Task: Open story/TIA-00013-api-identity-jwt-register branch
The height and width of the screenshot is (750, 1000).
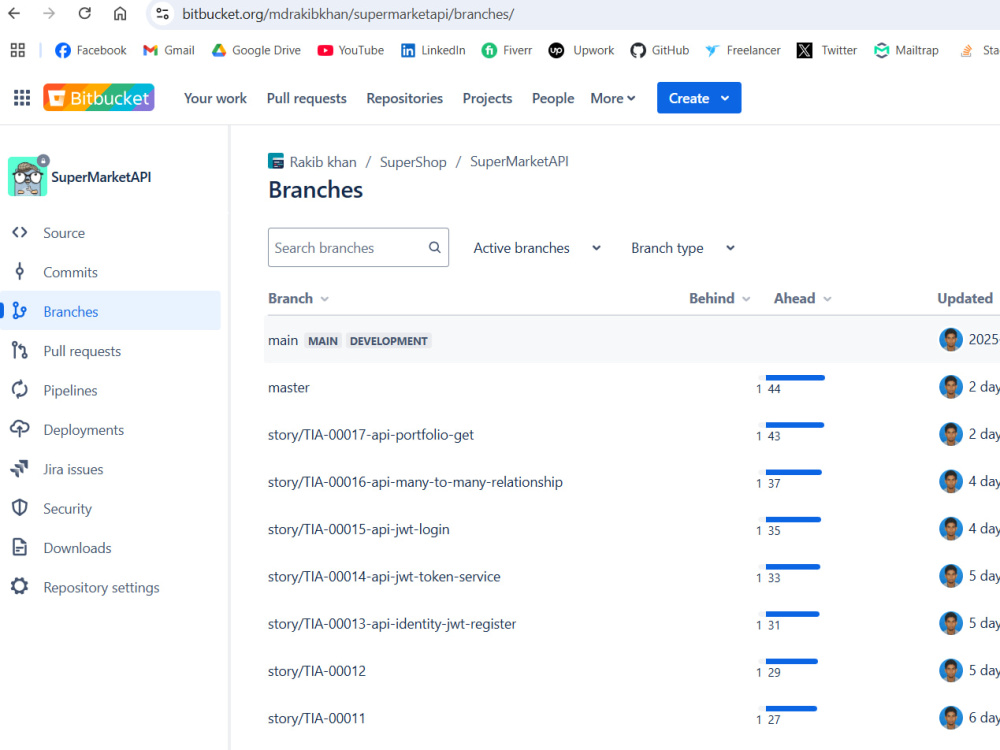Action: click(x=392, y=624)
